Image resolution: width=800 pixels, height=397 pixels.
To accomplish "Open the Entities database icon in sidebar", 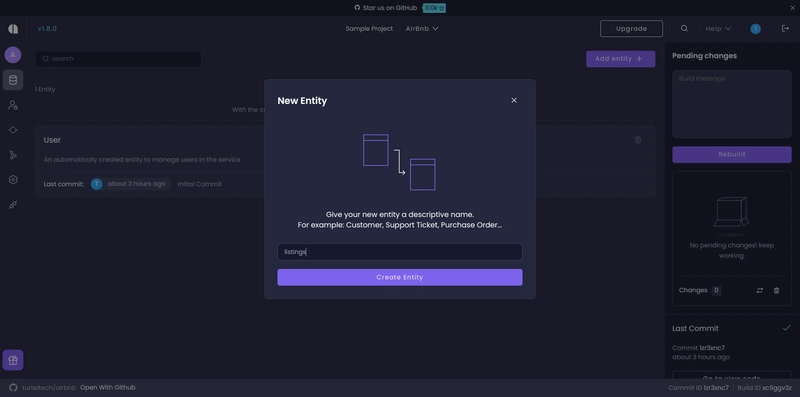I will pos(13,80).
